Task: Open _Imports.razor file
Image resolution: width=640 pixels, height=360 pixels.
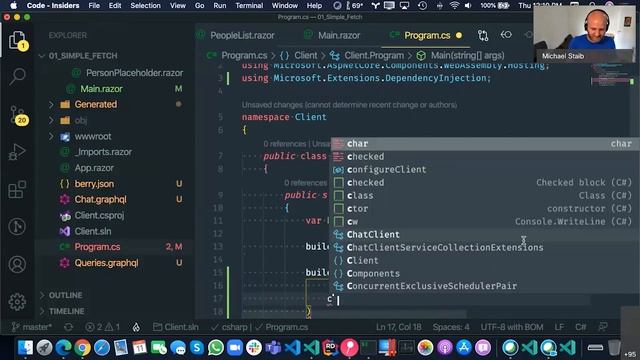Action: tap(103, 152)
